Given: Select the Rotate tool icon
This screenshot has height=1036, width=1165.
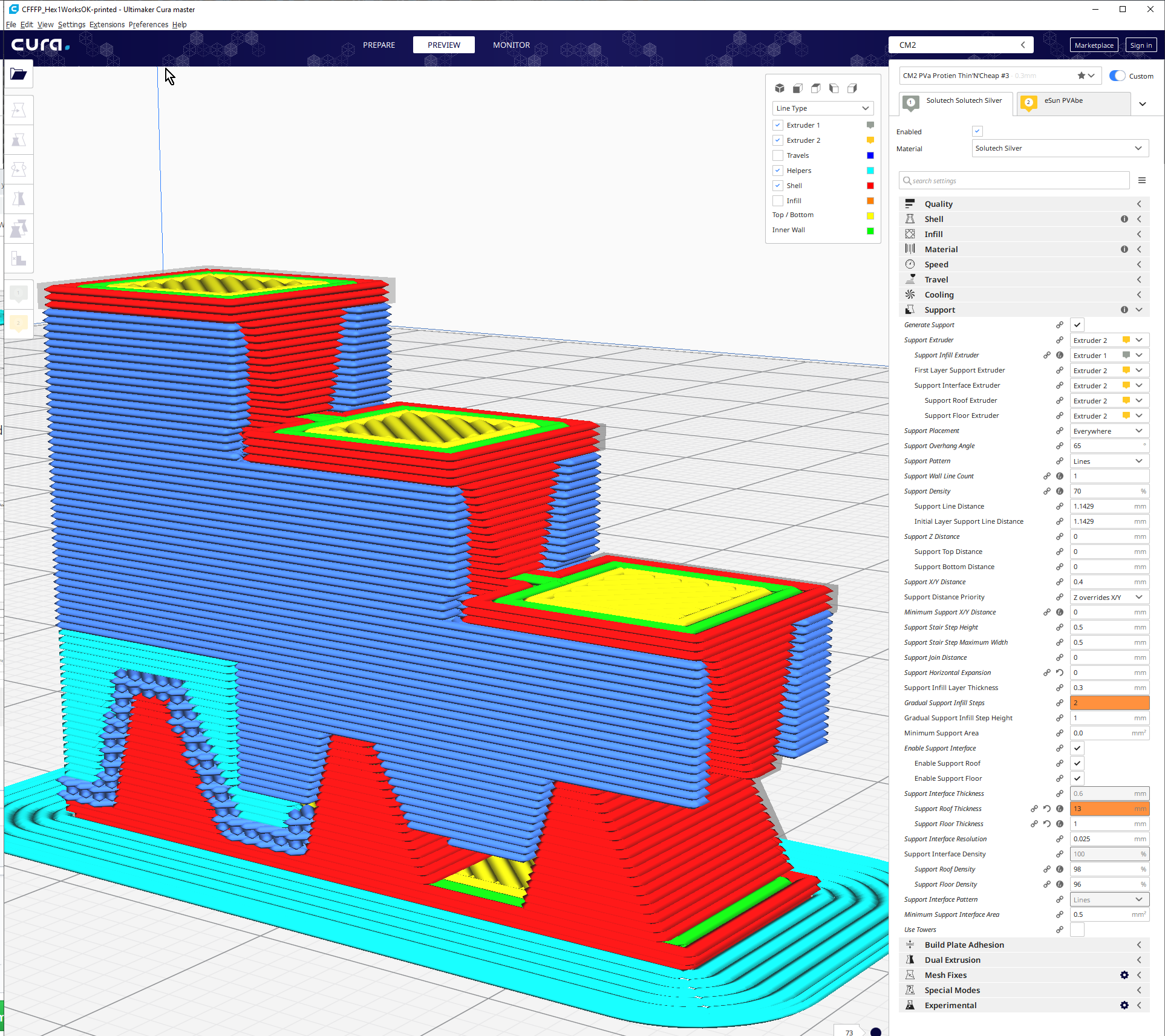Looking at the screenshot, I should coord(19,169).
